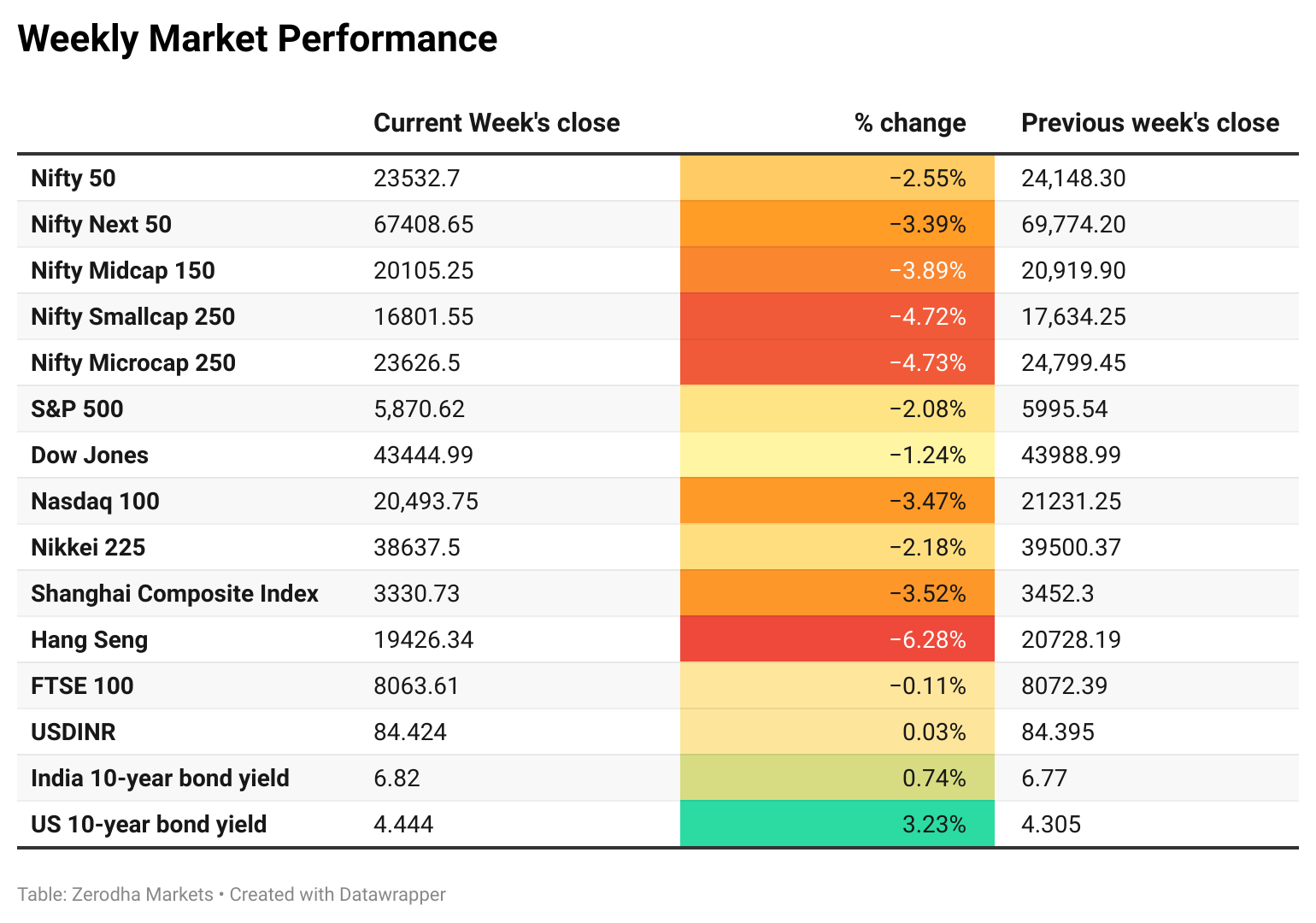Select the Nasdaq 100 row label
The image size is (1316, 923).
95,501
